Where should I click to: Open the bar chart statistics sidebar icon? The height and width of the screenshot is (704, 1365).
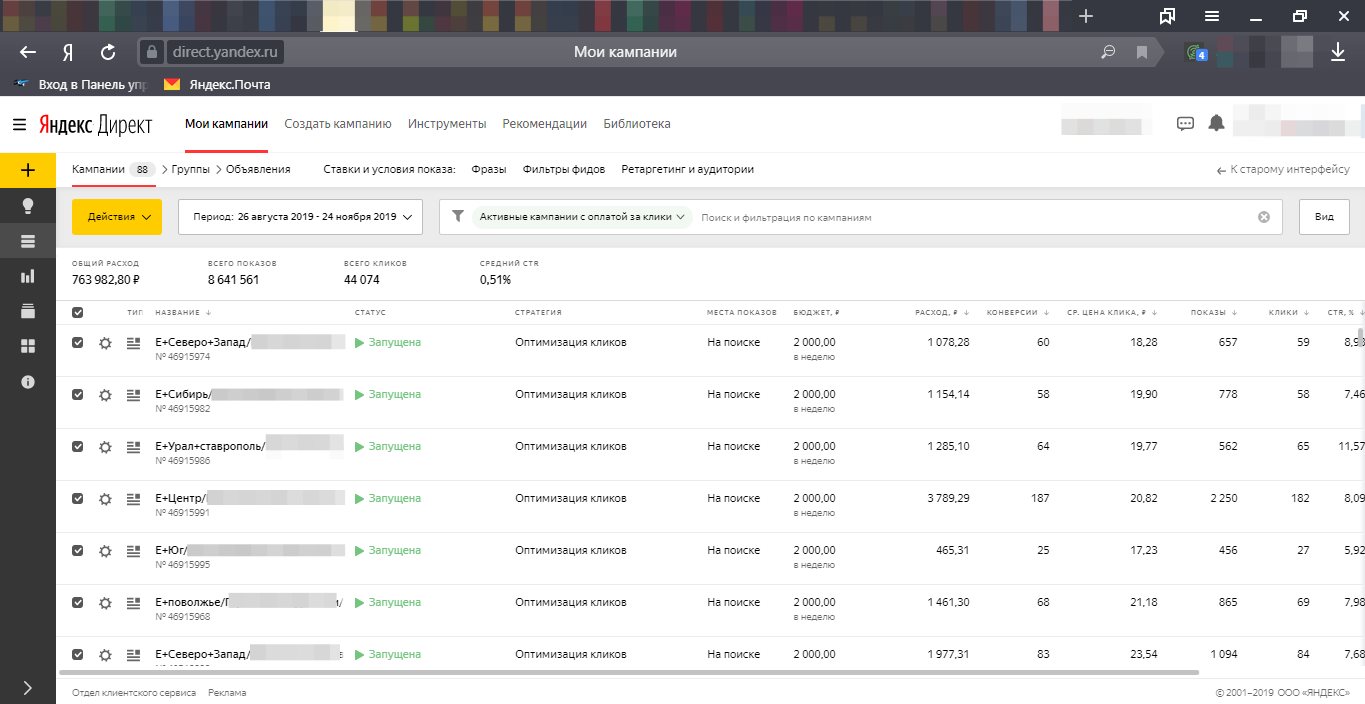click(x=27, y=276)
